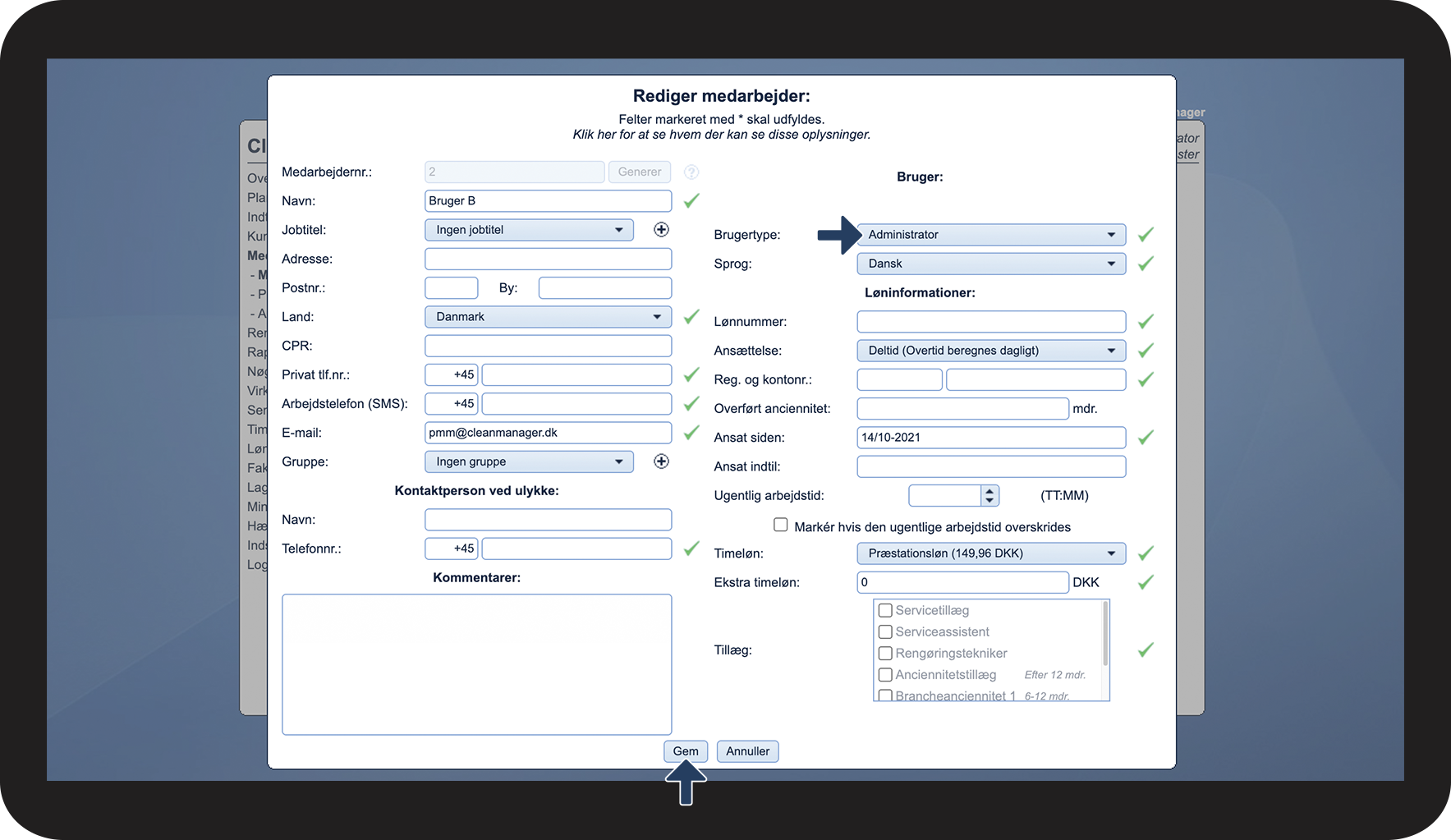The width and height of the screenshot is (1451, 840).
Task: Check the Rengøringstekniker supplement option
Action: [885, 654]
